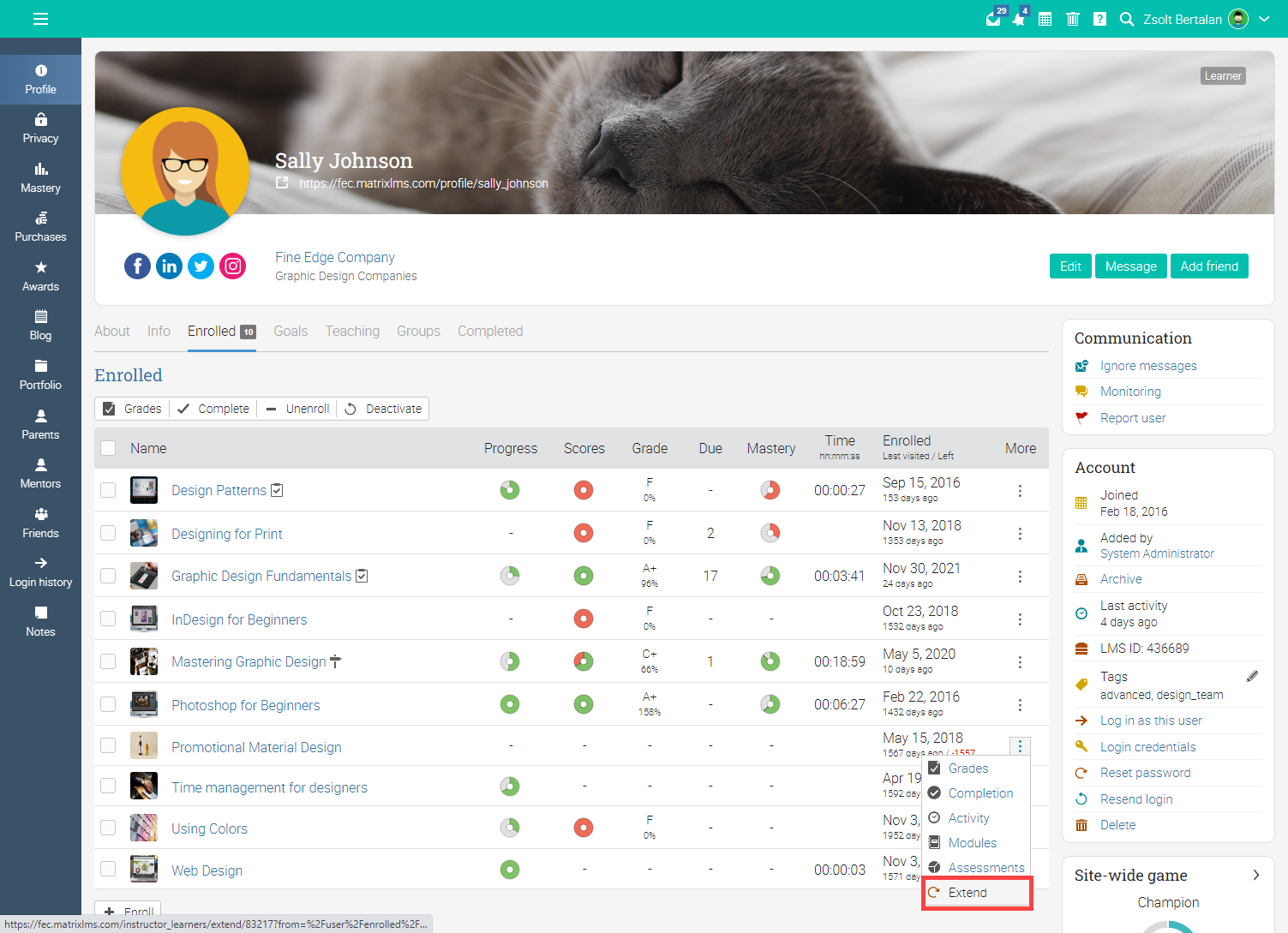Click Photoshop for Beginners mastery indicator
The width and height of the screenshot is (1288, 933).
tap(770, 704)
